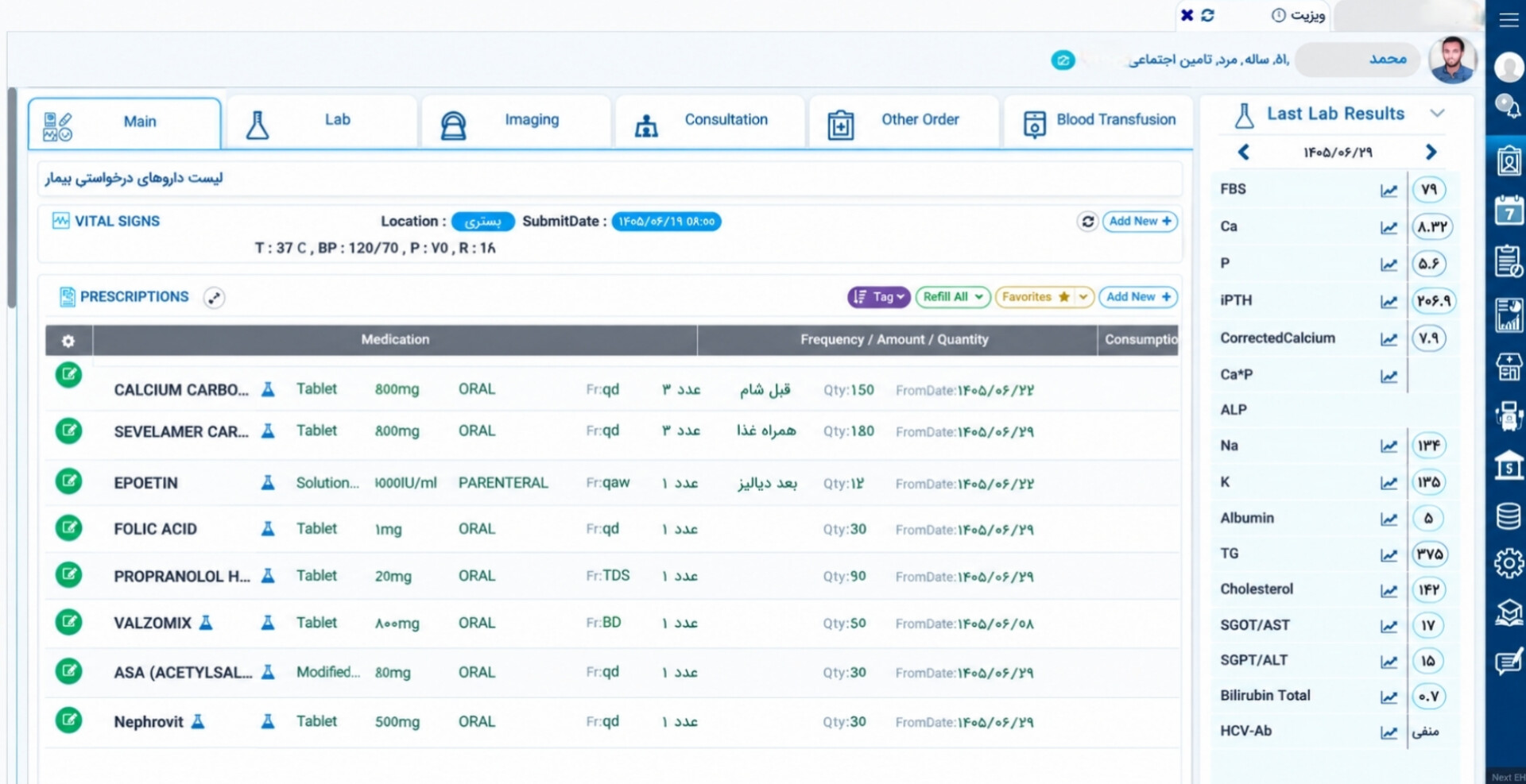The width and height of the screenshot is (1526, 784).
Task: Close the visit tab with X
Action: (x=1187, y=15)
